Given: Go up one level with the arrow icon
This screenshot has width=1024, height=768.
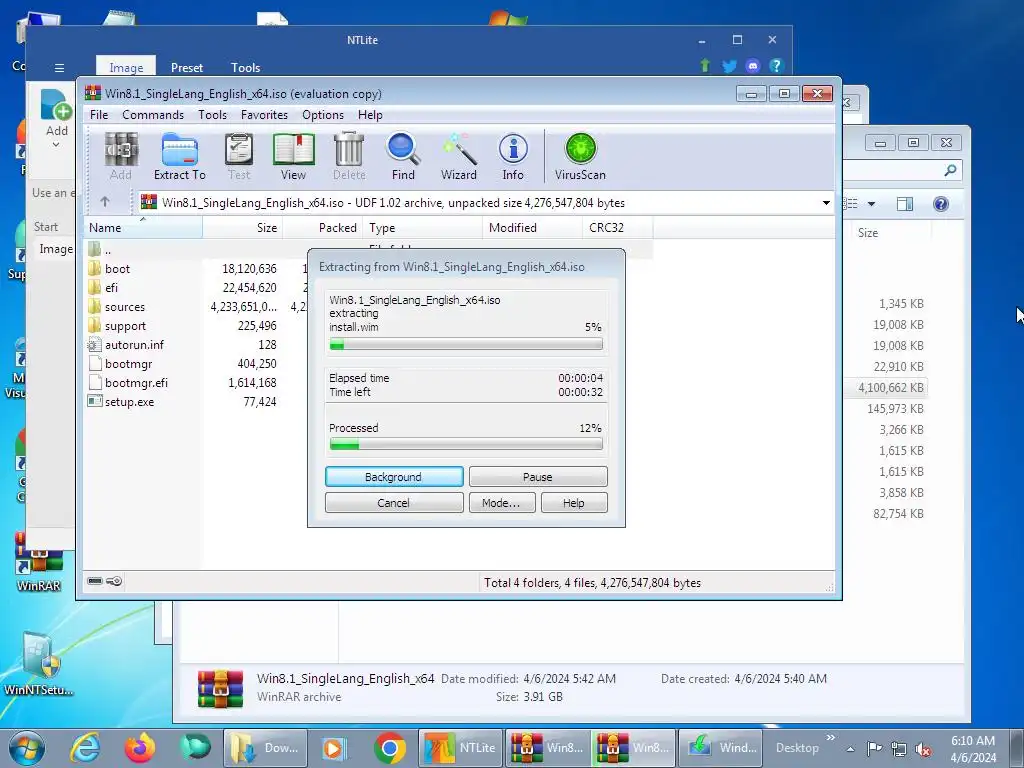Looking at the screenshot, I should (x=104, y=202).
